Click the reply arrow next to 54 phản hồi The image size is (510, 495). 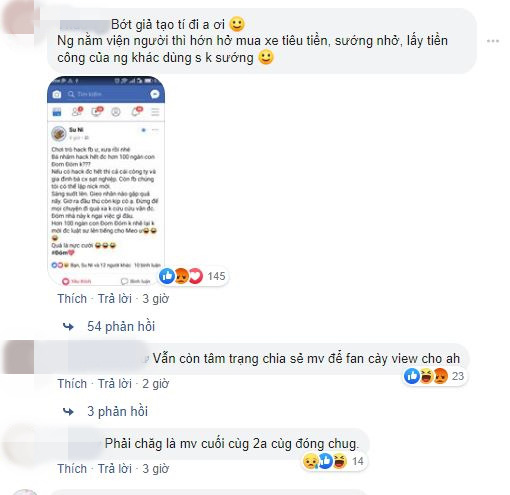68,326
